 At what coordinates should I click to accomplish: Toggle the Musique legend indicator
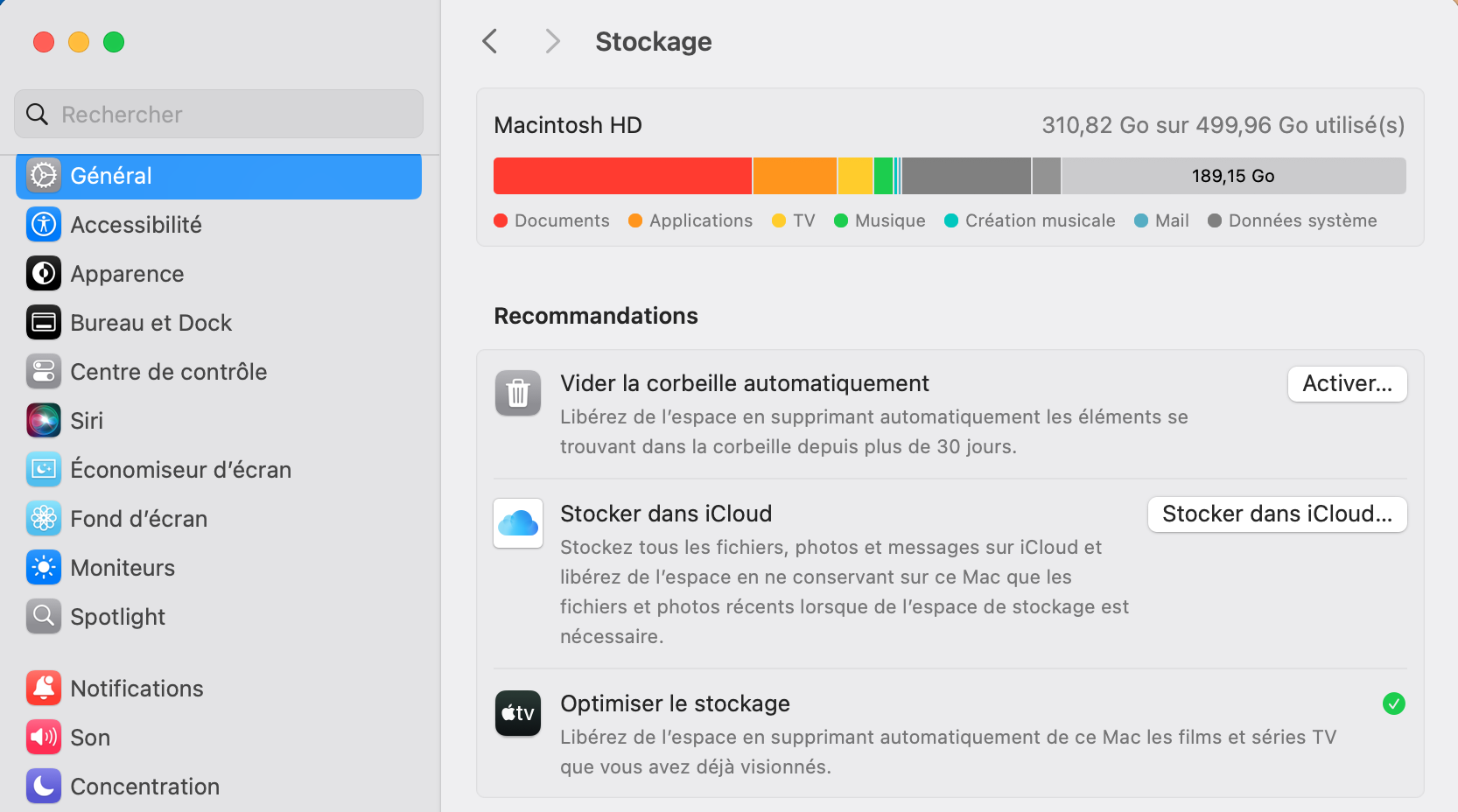point(843,220)
